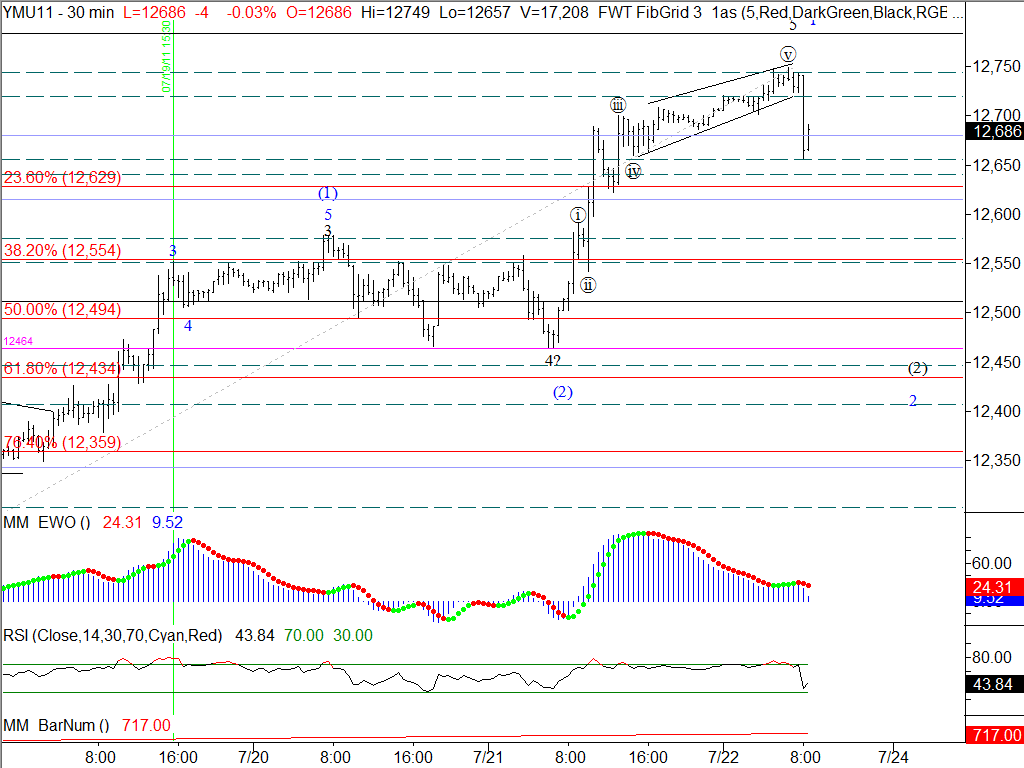
Task: Click the red 717.00 BarNum value box
Action: (x=994, y=736)
